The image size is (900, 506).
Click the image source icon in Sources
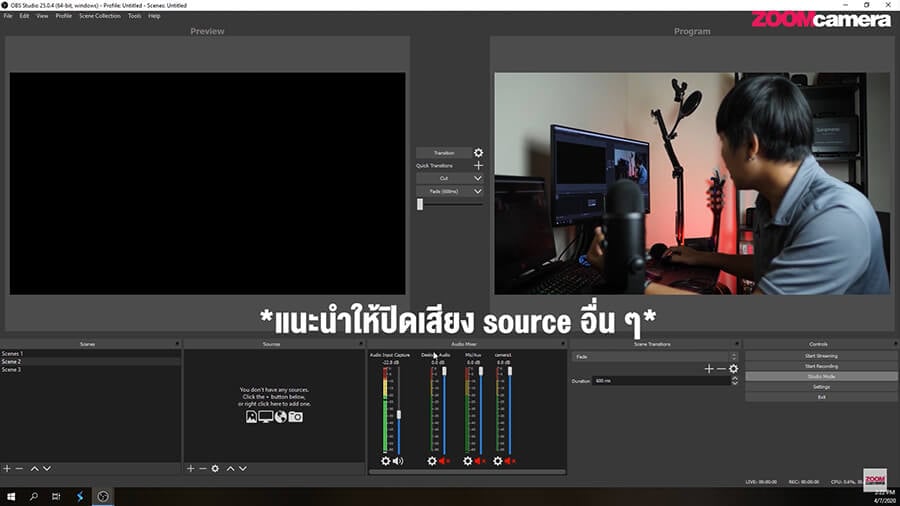pos(251,417)
